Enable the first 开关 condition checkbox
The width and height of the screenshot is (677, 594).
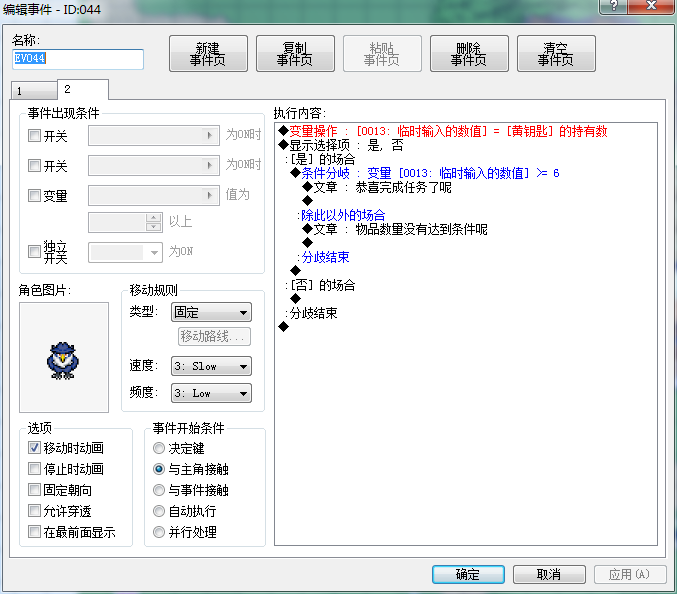pos(34,136)
